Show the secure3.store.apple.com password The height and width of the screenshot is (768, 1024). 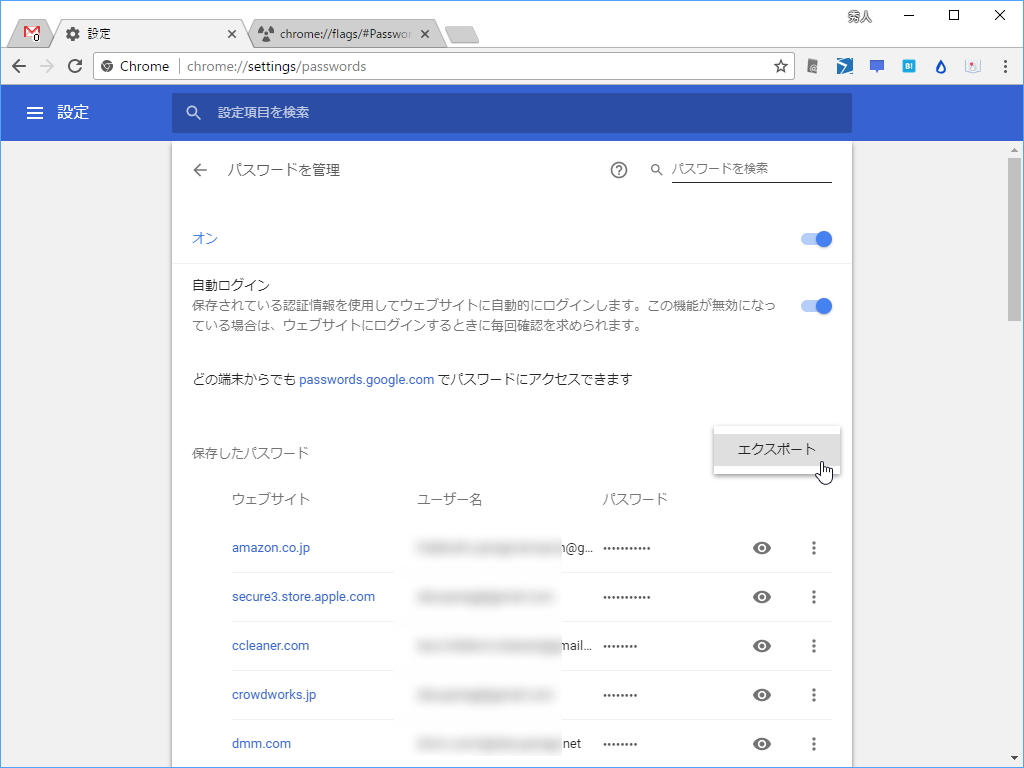[x=761, y=597]
